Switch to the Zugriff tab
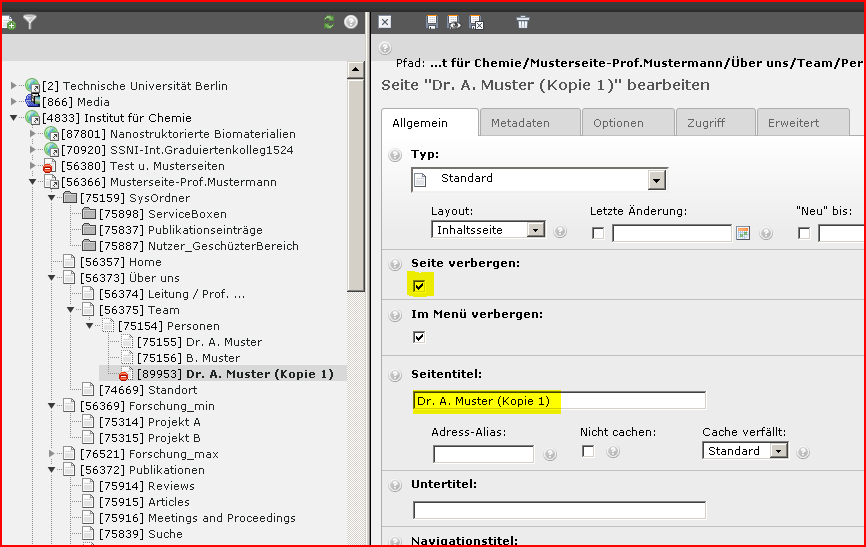Viewport: 866px width, 547px height. 706,123
